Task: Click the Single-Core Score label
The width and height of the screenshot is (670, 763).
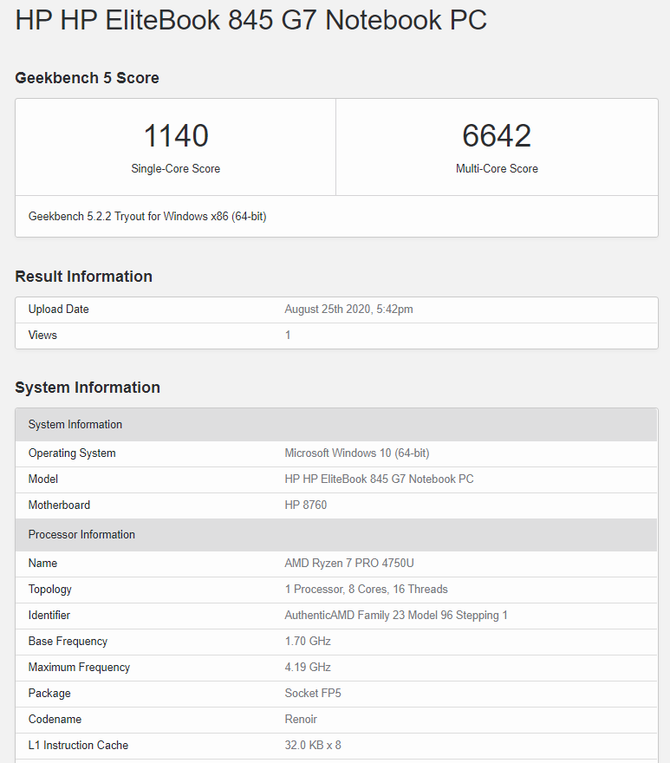Action: point(176,168)
